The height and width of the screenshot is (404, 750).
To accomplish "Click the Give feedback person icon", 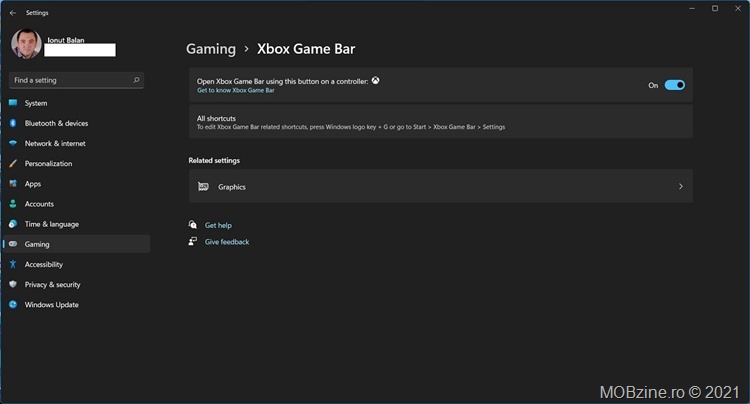I will tap(192, 241).
